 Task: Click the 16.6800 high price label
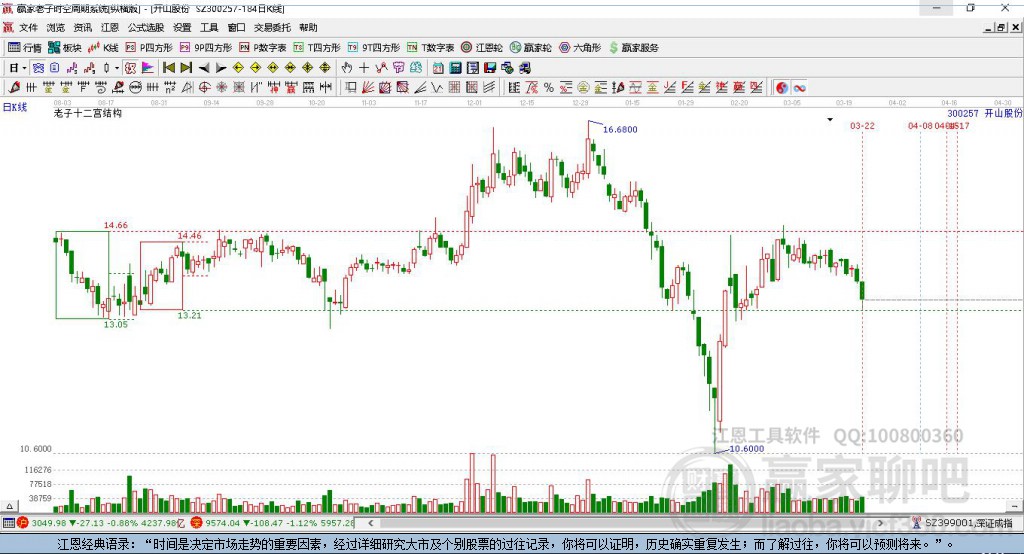620,129
